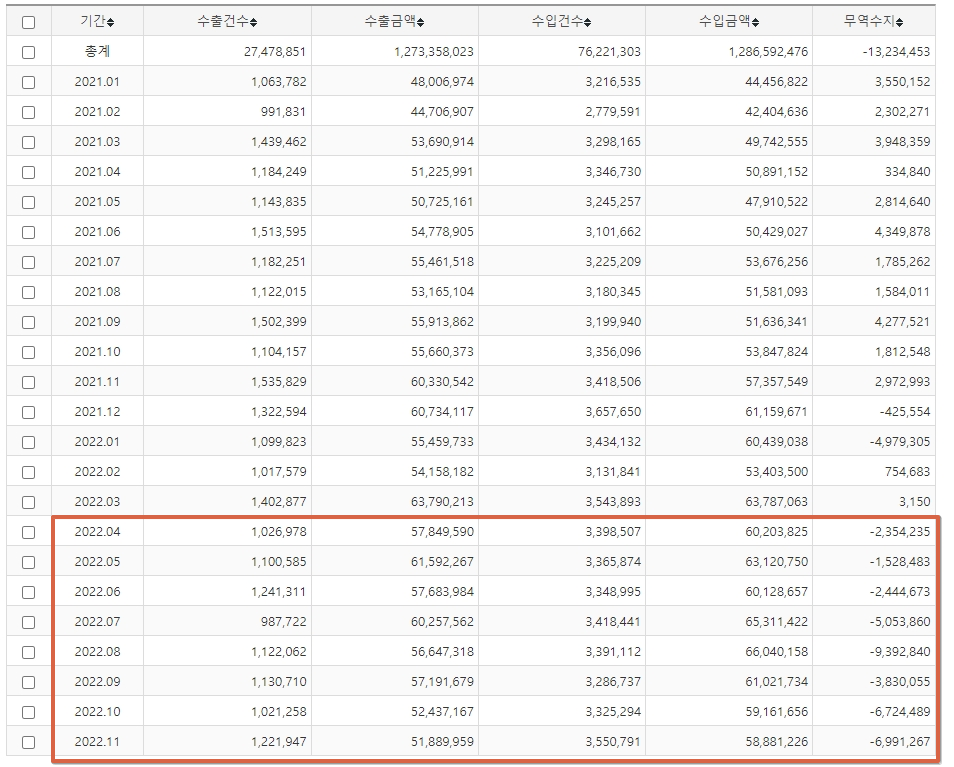Click the 수입금액 column header text
This screenshot has height=767, width=954.
point(725,21)
